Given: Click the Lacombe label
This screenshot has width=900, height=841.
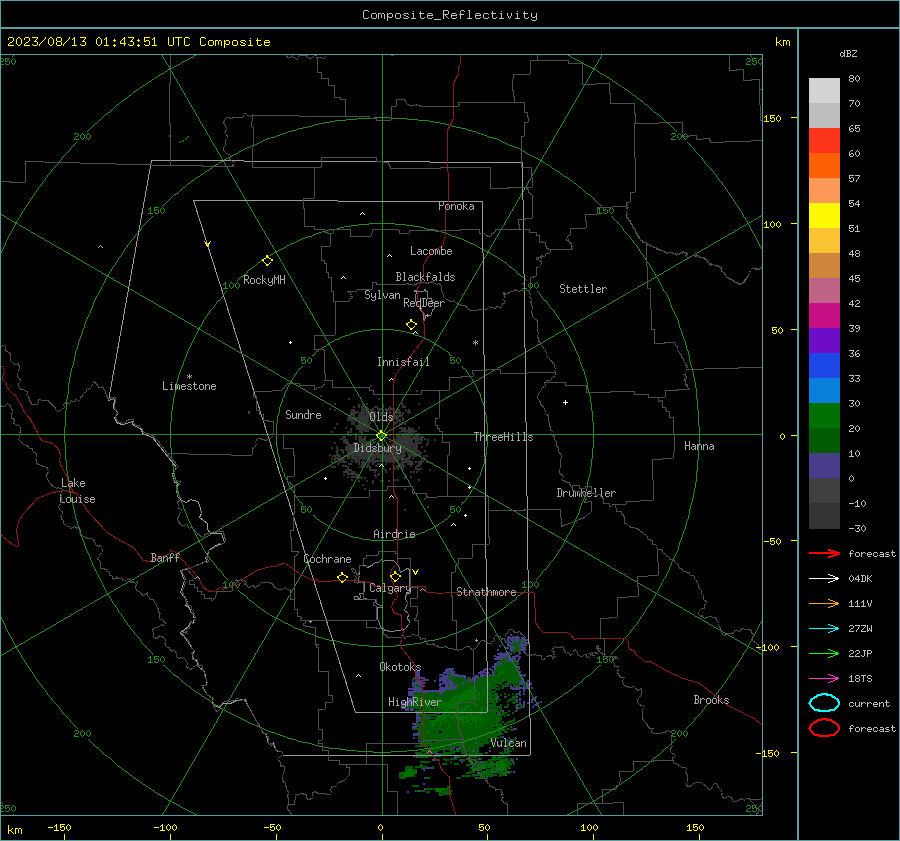Looking at the screenshot, I should point(431,251).
